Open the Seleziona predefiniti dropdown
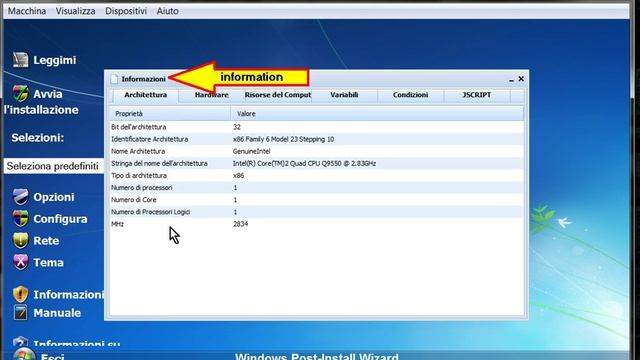640x360 pixels. pos(53,166)
